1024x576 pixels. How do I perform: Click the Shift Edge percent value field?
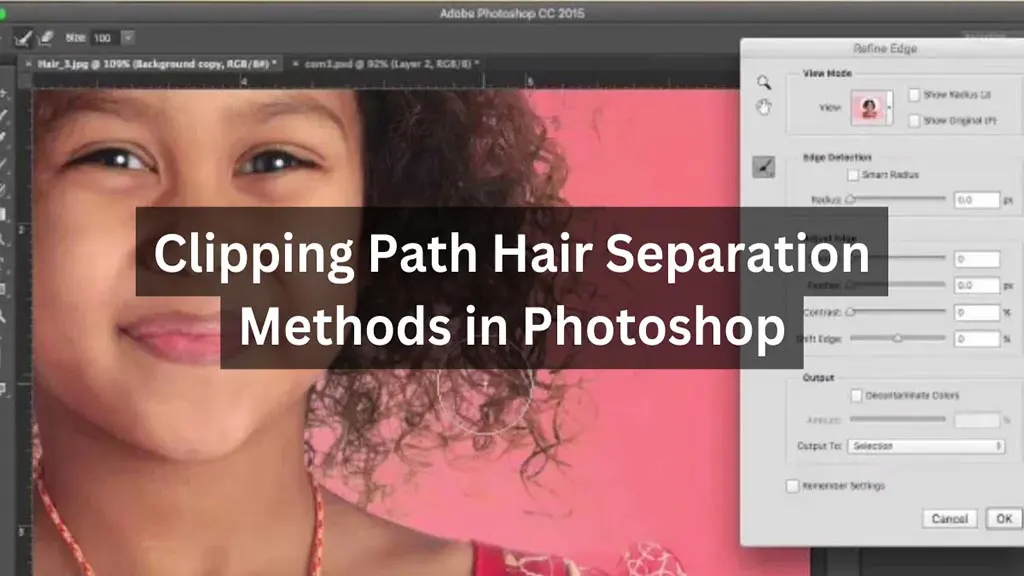pos(976,339)
